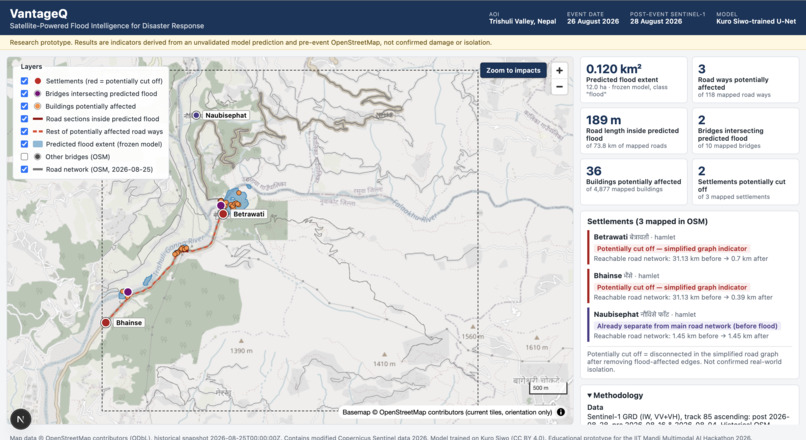The height and width of the screenshot is (440, 806).
Task: Open the basemap attribution info icon
Action: tap(561, 412)
